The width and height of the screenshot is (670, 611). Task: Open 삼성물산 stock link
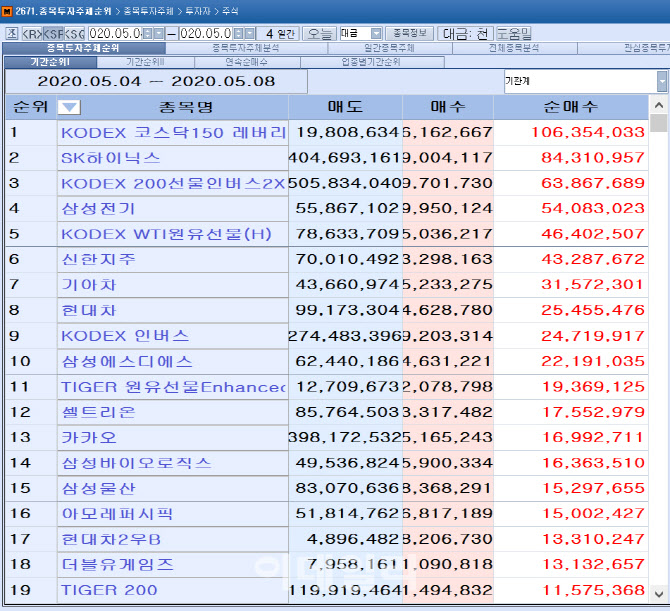coord(98,488)
